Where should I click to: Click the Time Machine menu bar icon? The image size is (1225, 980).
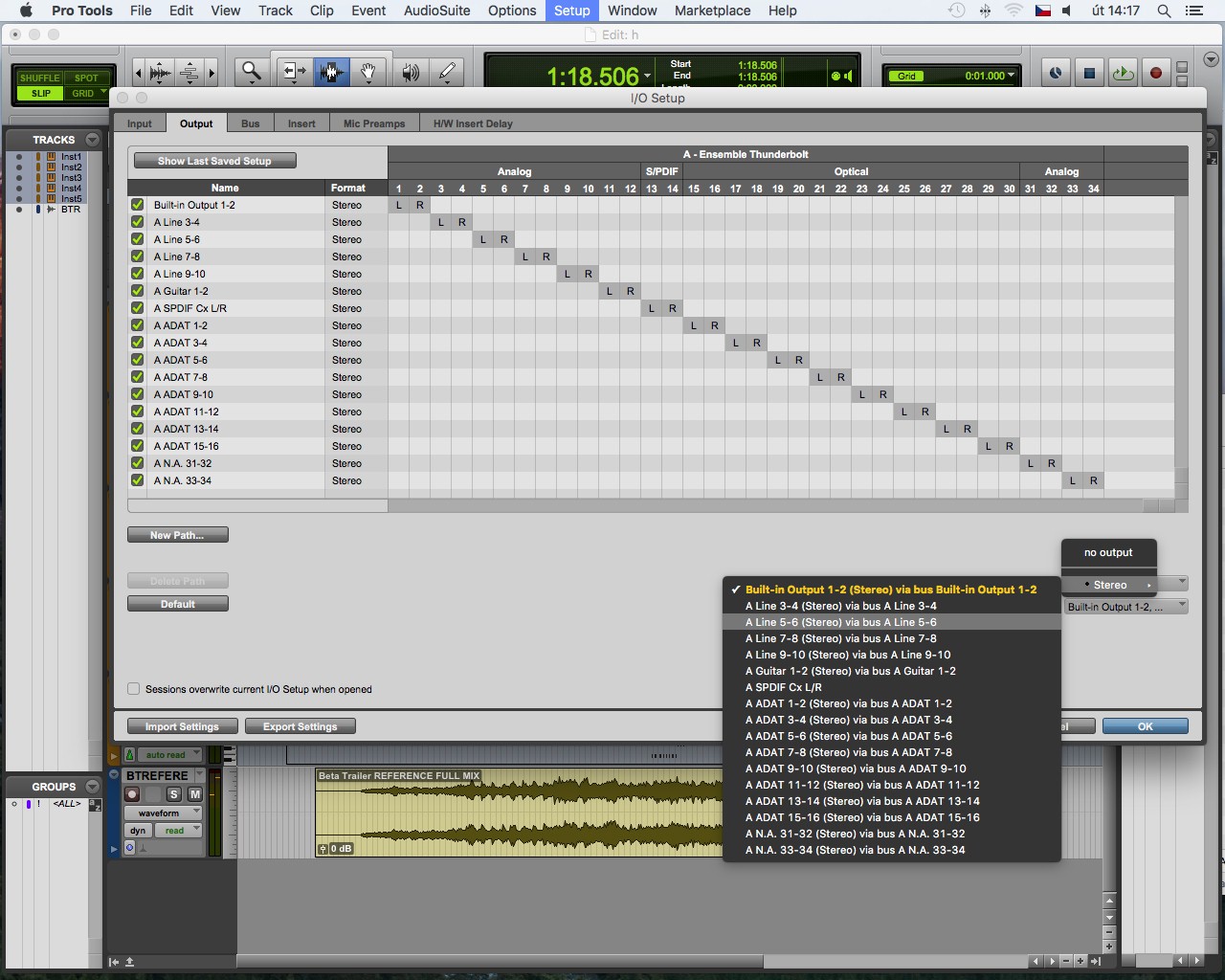click(x=956, y=11)
